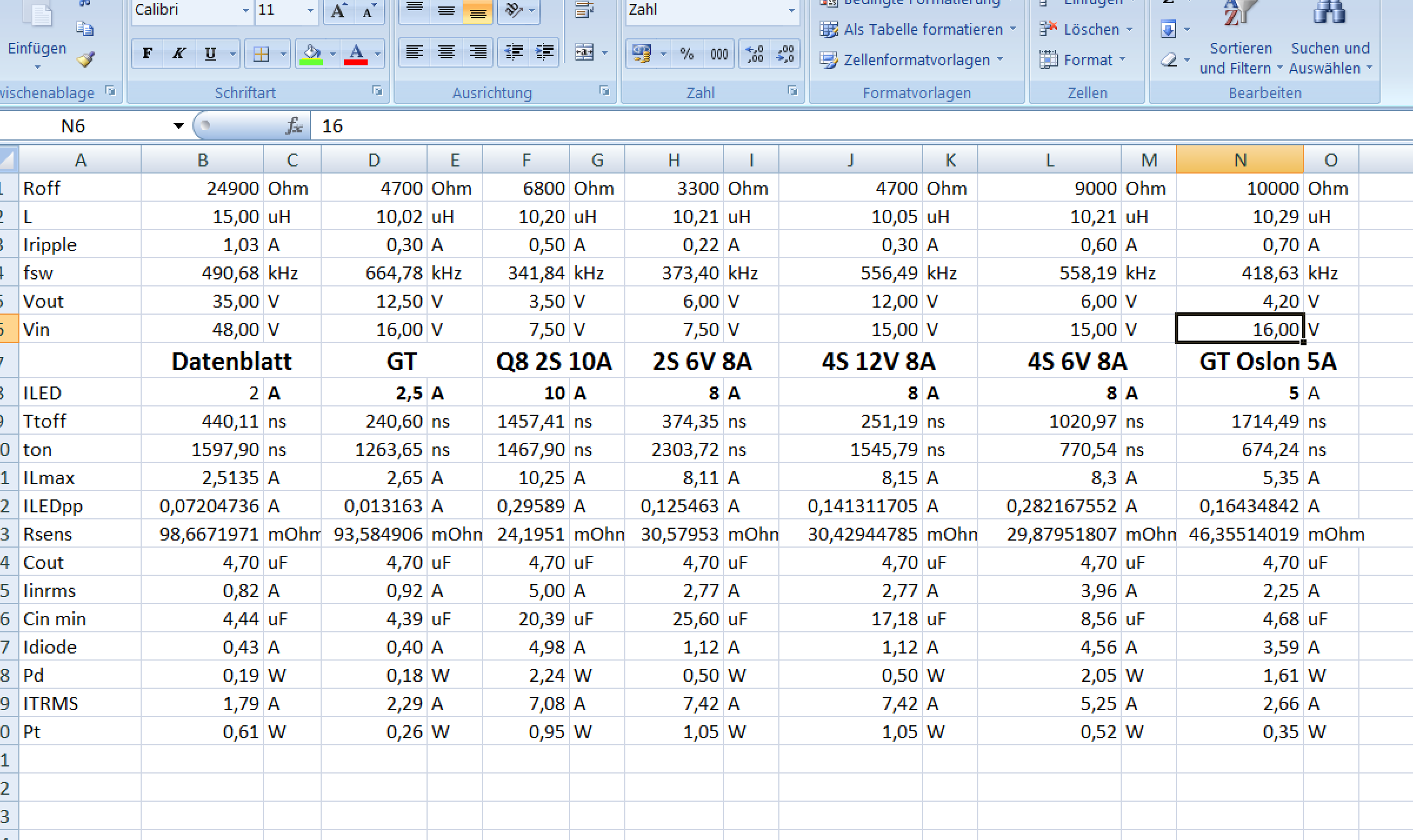Click the increase decimal places icon
The height and width of the screenshot is (840, 1413).
[754, 54]
